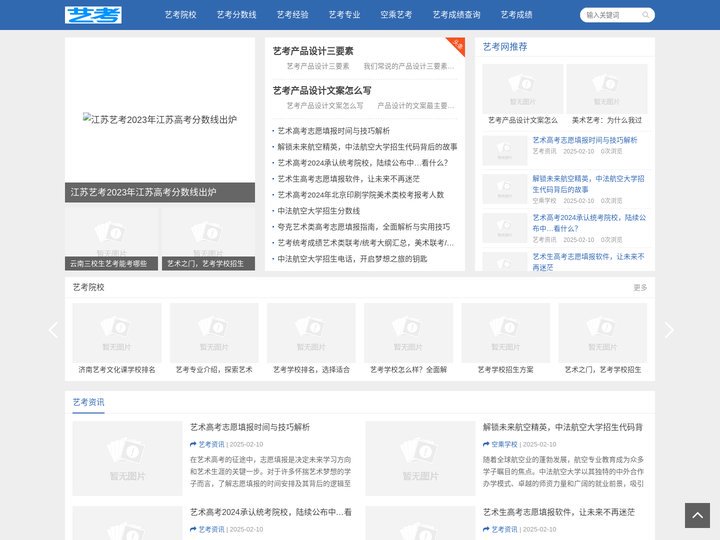The height and width of the screenshot is (540, 720).
Task: Open list item 艺术生高考志愿填报软件
Action: coord(349,179)
